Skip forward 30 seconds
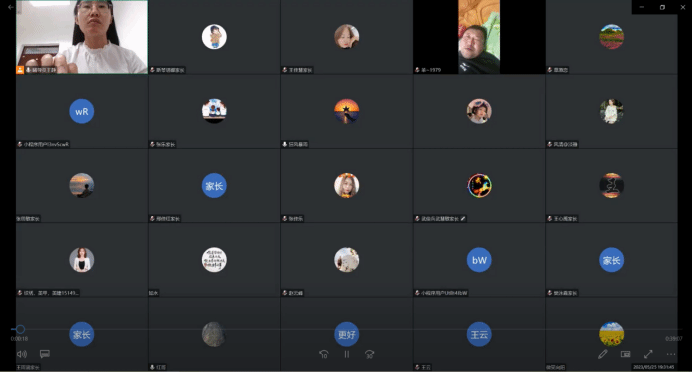The width and height of the screenshot is (692, 373). pyautogui.click(x=369, y=354)
